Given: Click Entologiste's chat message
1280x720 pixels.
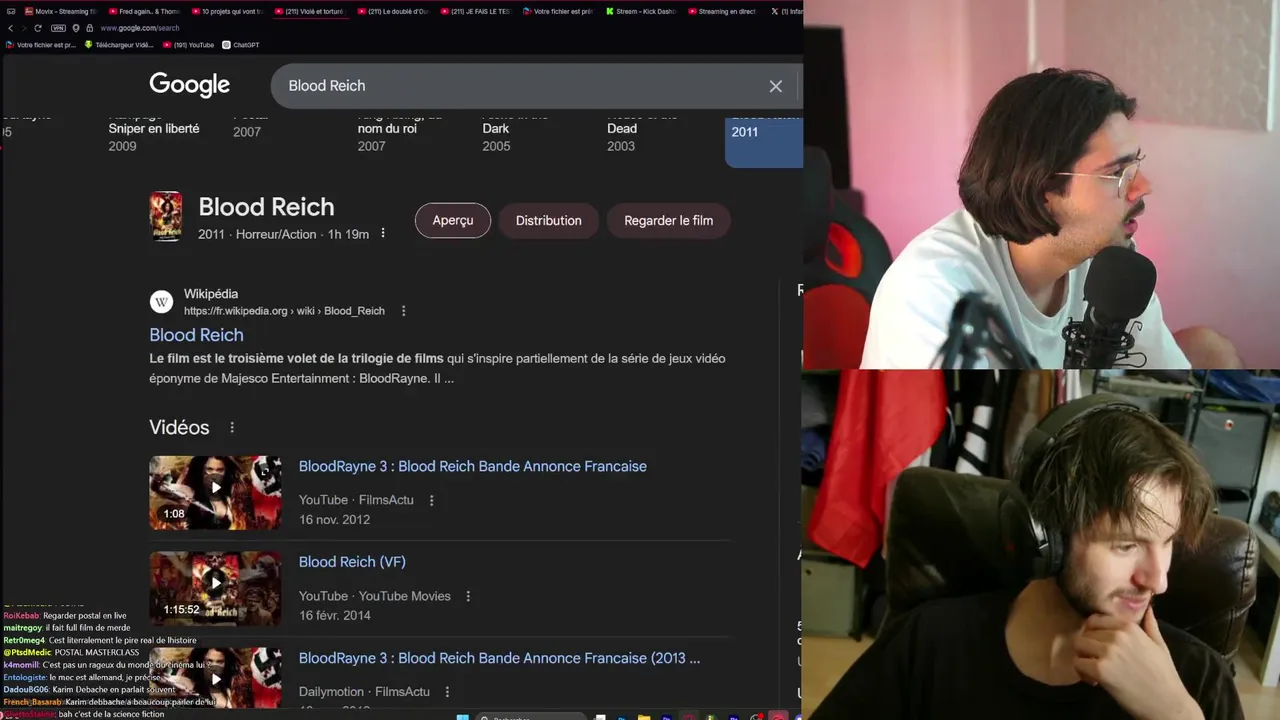Looking at the screenshot, I should 82,677.
